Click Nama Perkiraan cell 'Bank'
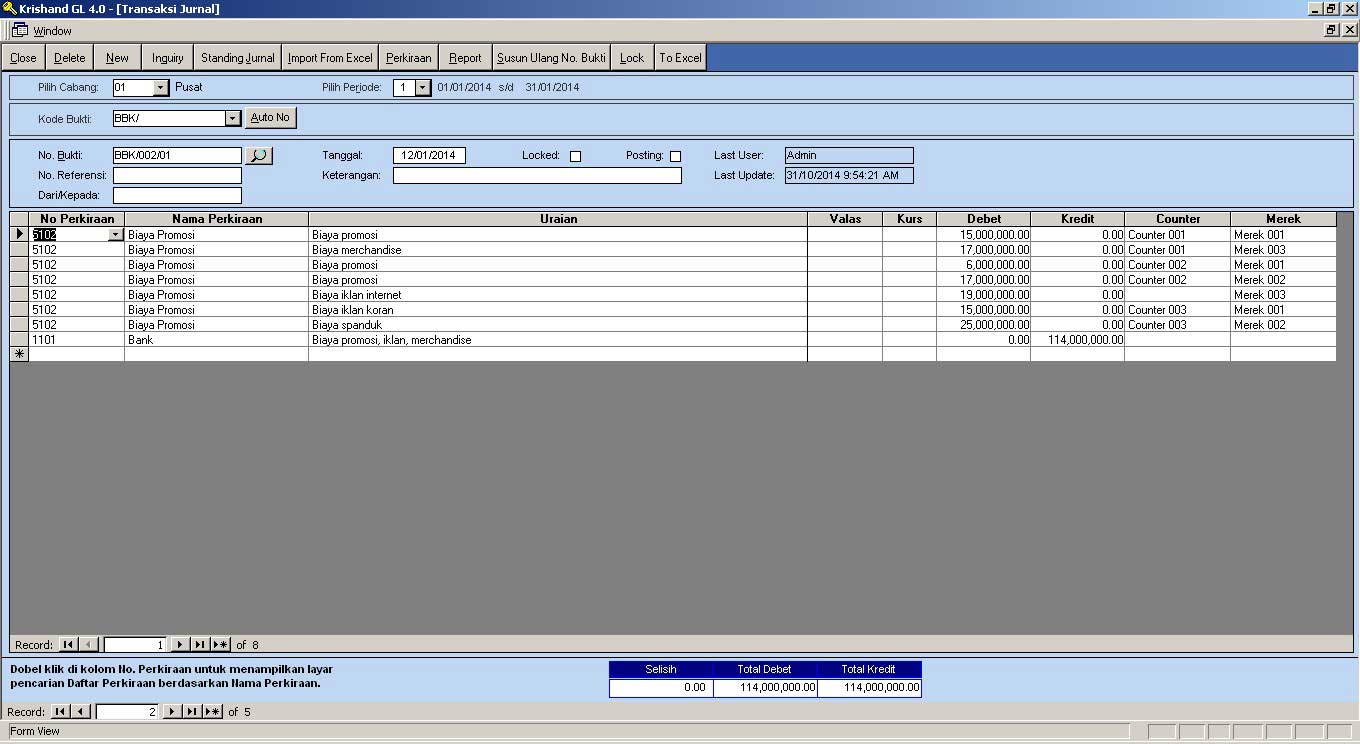This screenshot has width=1360, height=744. tap(217, 340)
